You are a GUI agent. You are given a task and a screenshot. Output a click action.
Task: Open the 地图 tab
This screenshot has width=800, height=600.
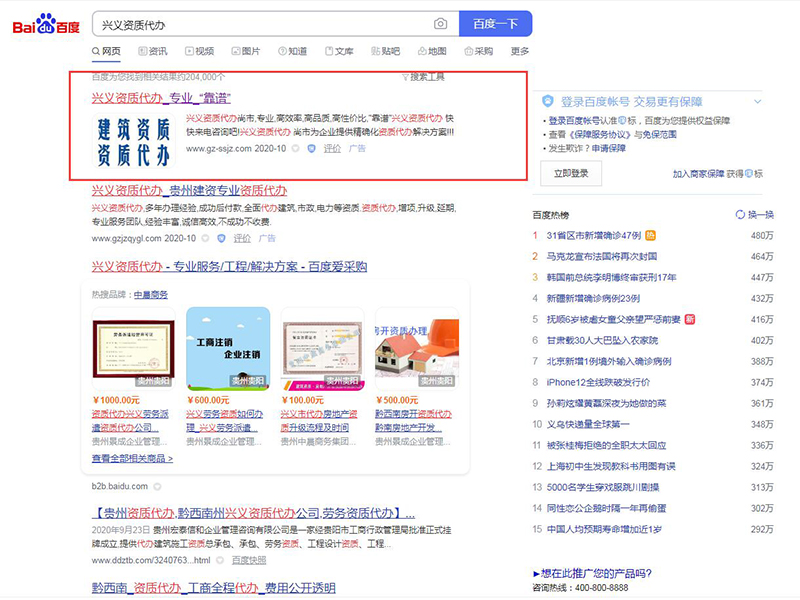point(432,51)
